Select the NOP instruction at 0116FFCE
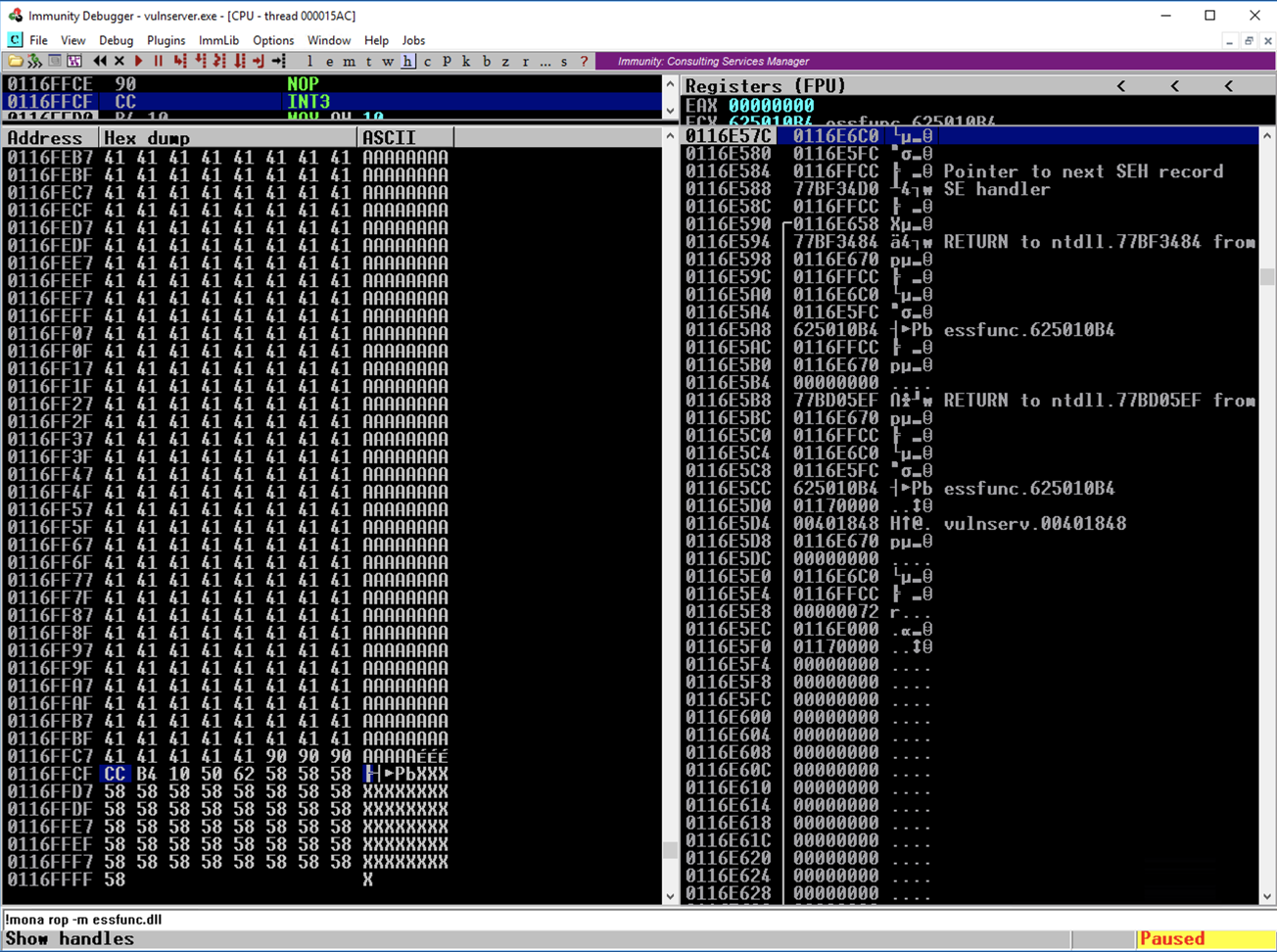Image resolution: width=1277 pixels, height=952 pixels. coord(333,84)
